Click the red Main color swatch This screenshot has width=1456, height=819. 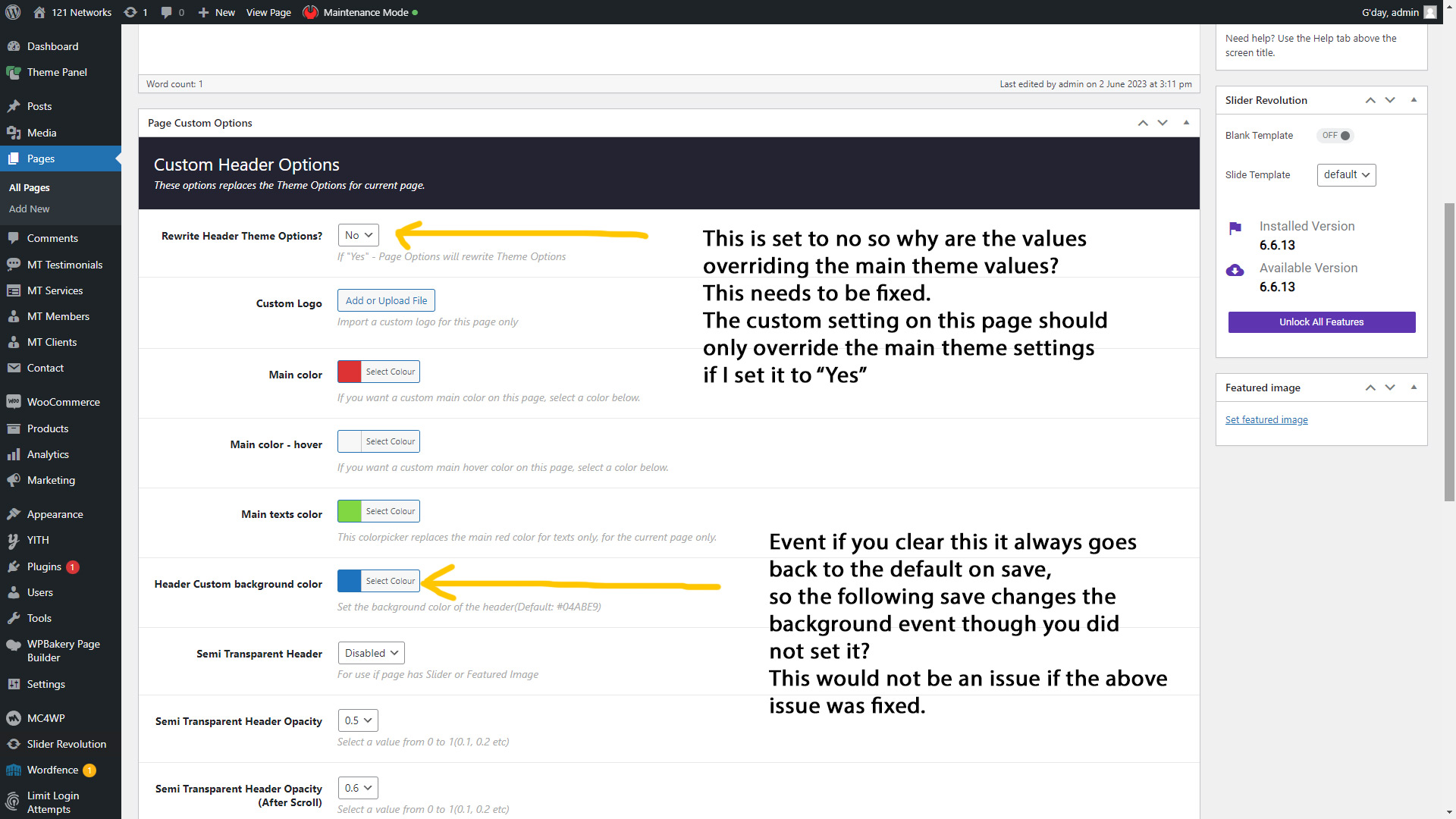point(350,372)
